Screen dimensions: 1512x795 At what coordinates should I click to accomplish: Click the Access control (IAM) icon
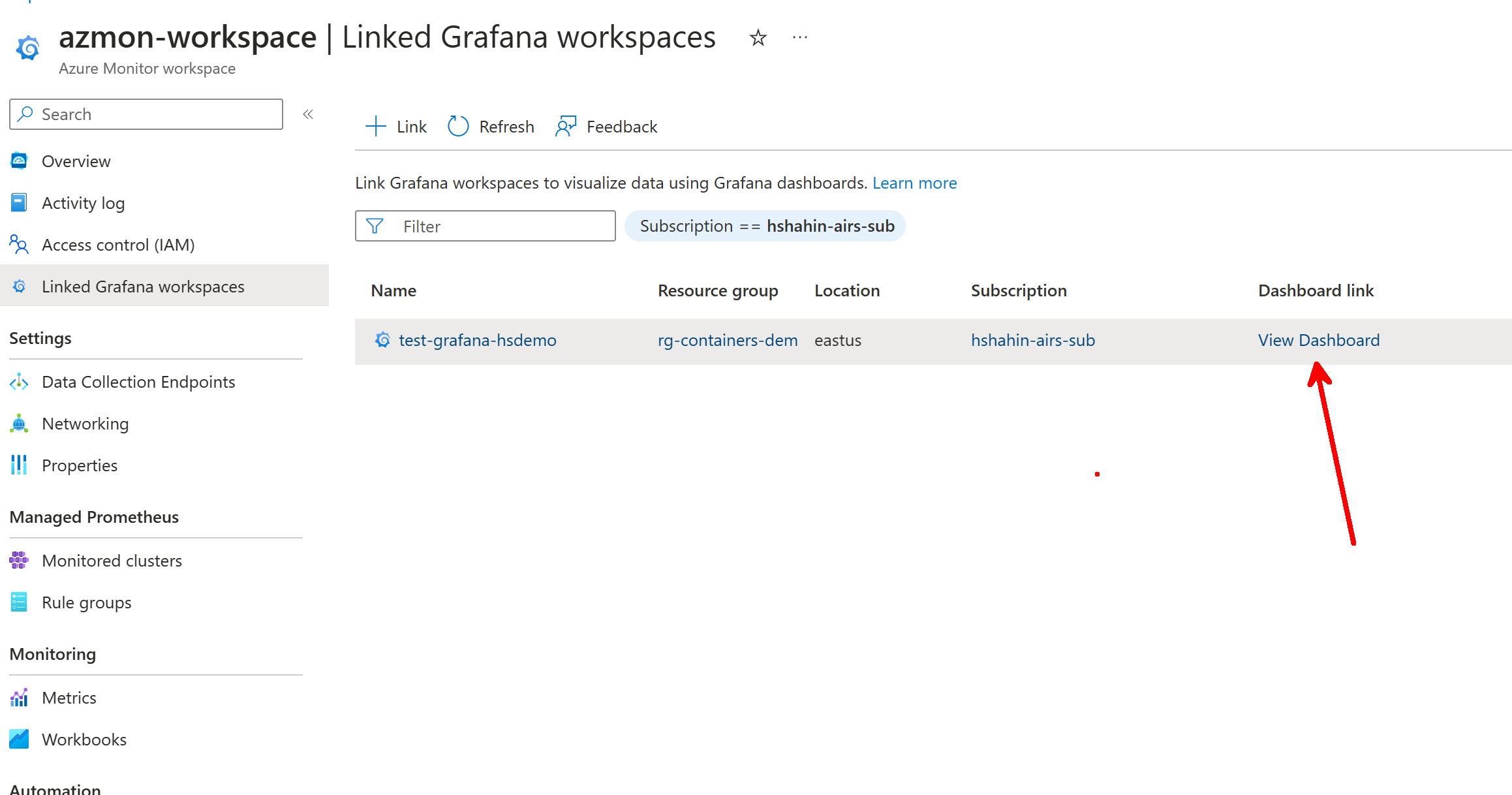click(19, 245)
